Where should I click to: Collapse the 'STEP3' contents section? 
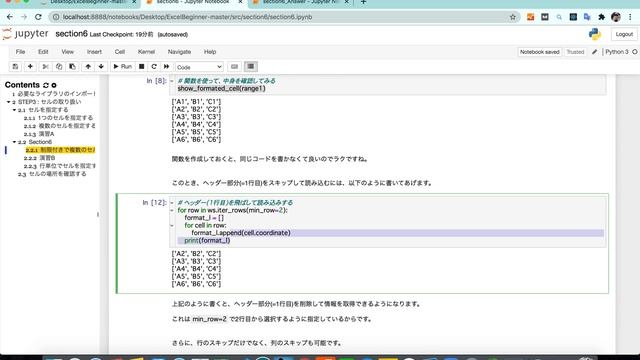pos(8,102)
